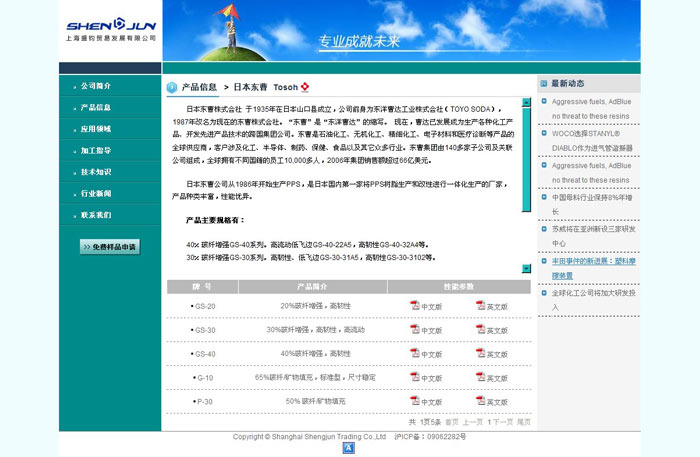Screen dimensions: 700x457
Task: Open the GS-20 product entry
Action: (x=205, y=306)
